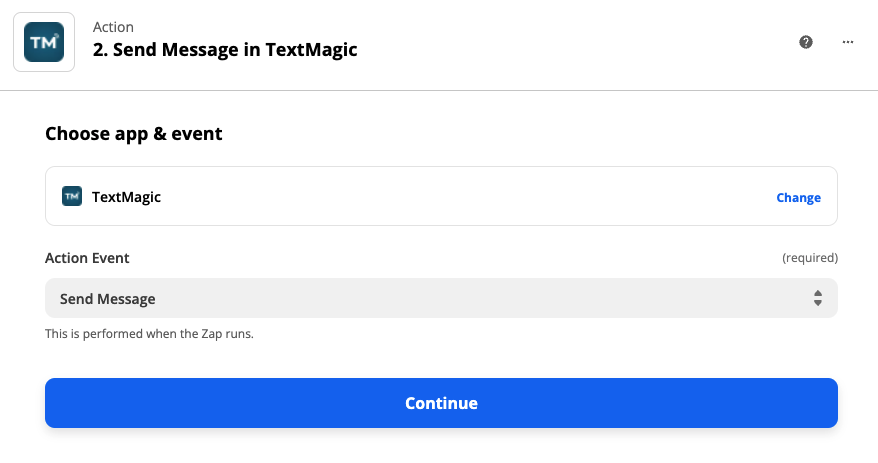Screen dimensions: 878x463
Task: Click small TextMagic icon beside app name
Action: pyautogui.click(x=72, y=196)
